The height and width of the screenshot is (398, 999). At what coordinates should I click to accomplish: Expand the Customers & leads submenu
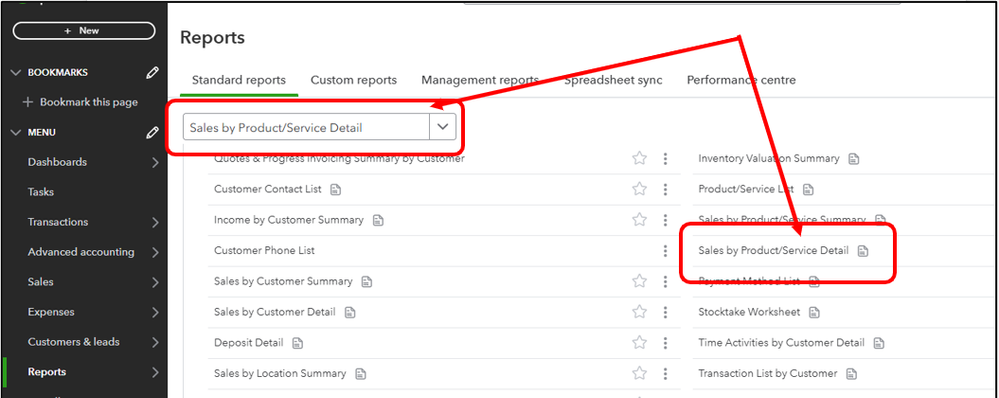[x=155, y=342]
